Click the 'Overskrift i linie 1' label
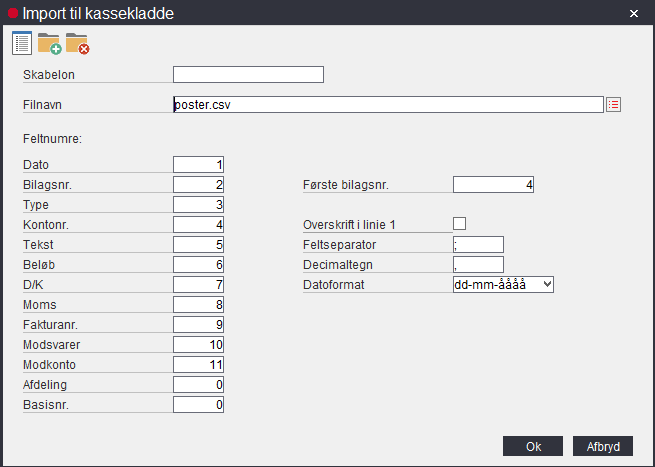 tap(349, 225)
